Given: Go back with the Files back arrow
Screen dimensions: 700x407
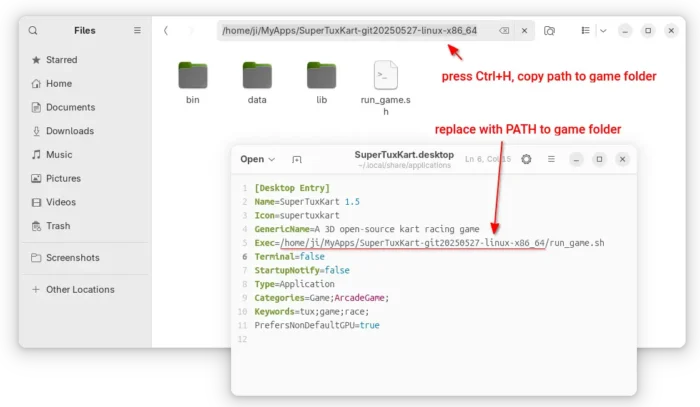Looking at the screenshot, I should 166,30.
